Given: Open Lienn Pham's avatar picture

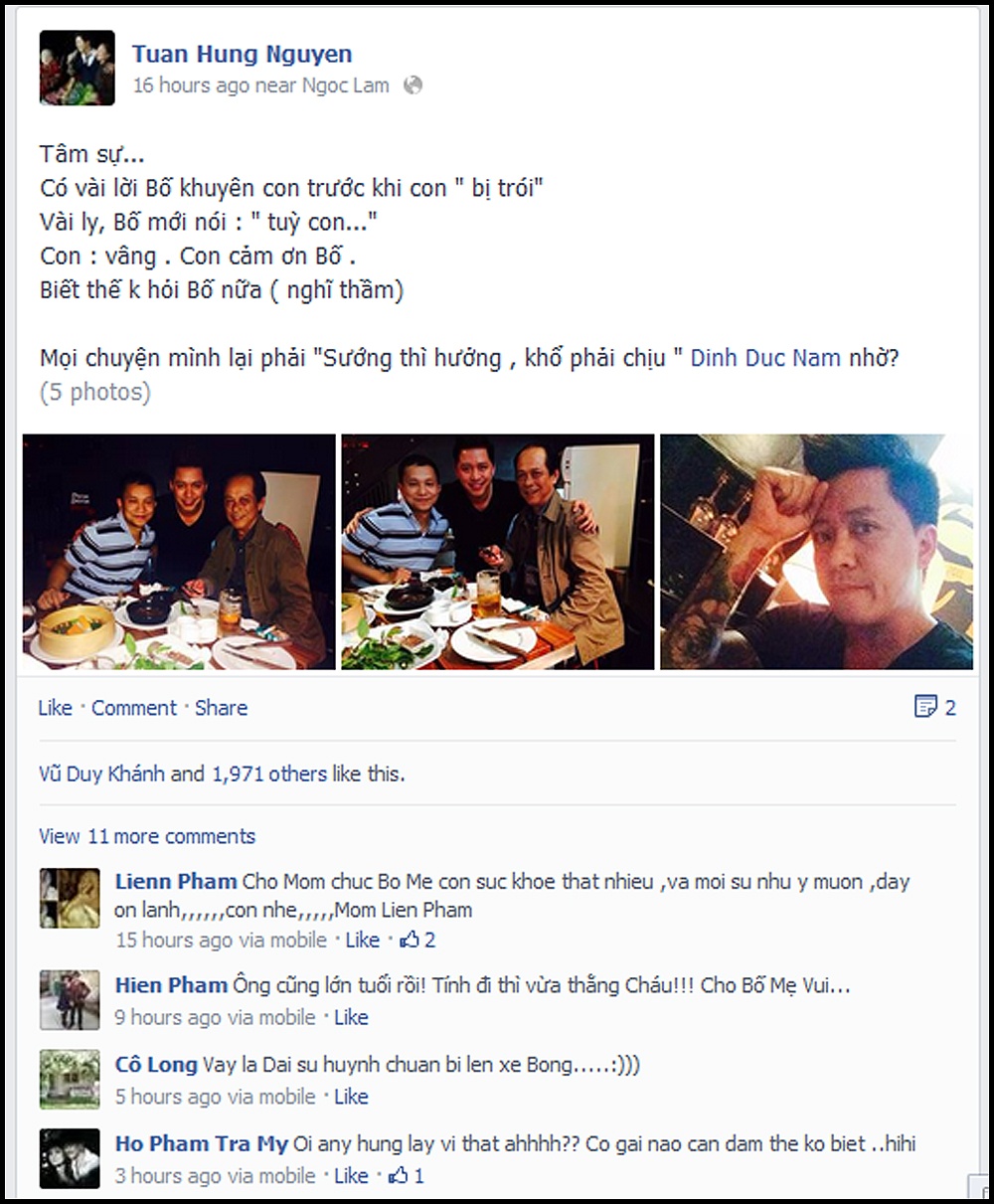Looking at the screenshot, I should [x=70, y=898].
